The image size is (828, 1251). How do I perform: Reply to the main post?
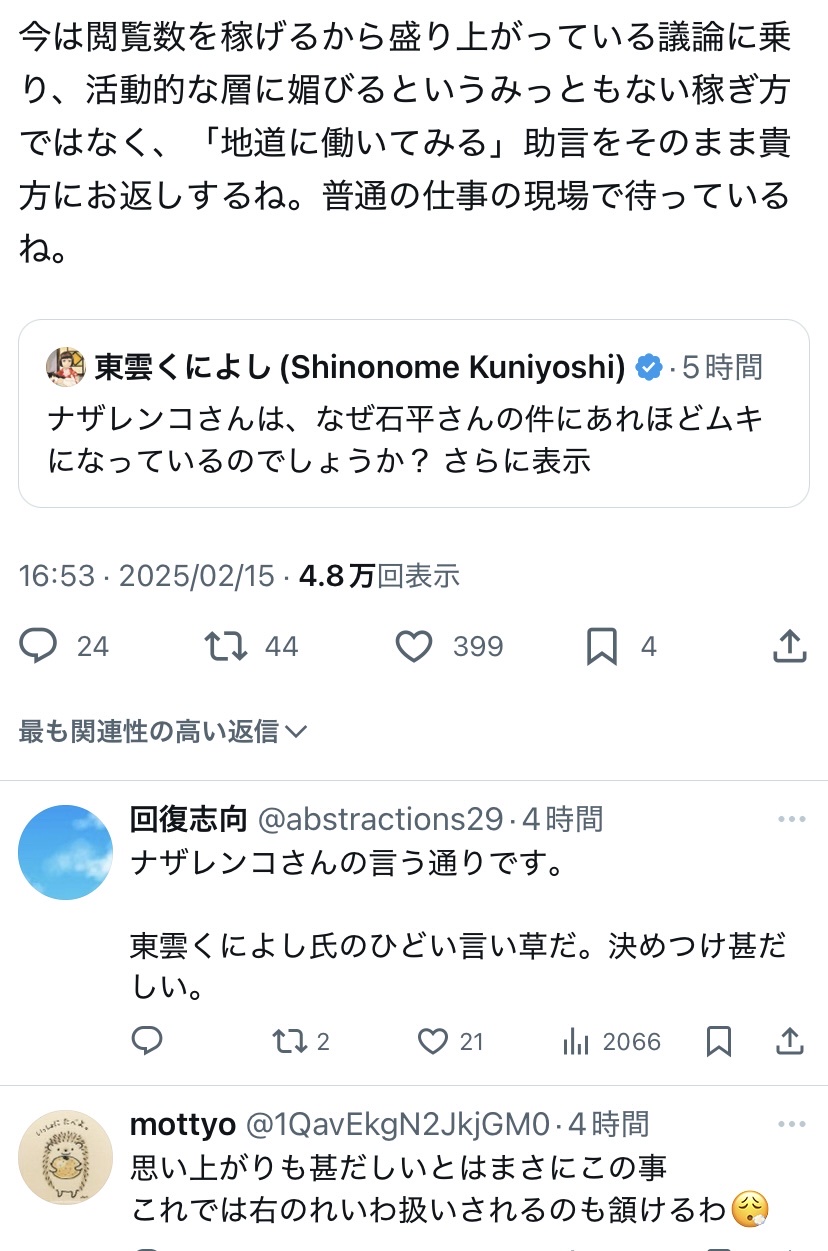point(40,646)
